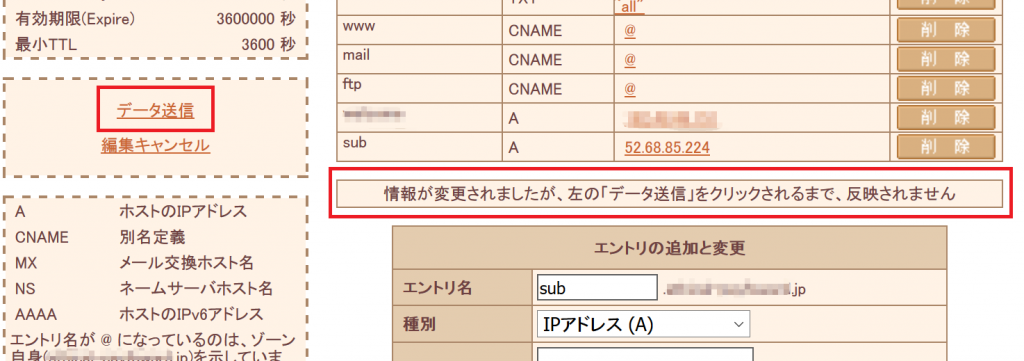Open the 種別 IPアドレス (A) dropdown
The image size is (1024, 361).
click(x=643, y=324)
